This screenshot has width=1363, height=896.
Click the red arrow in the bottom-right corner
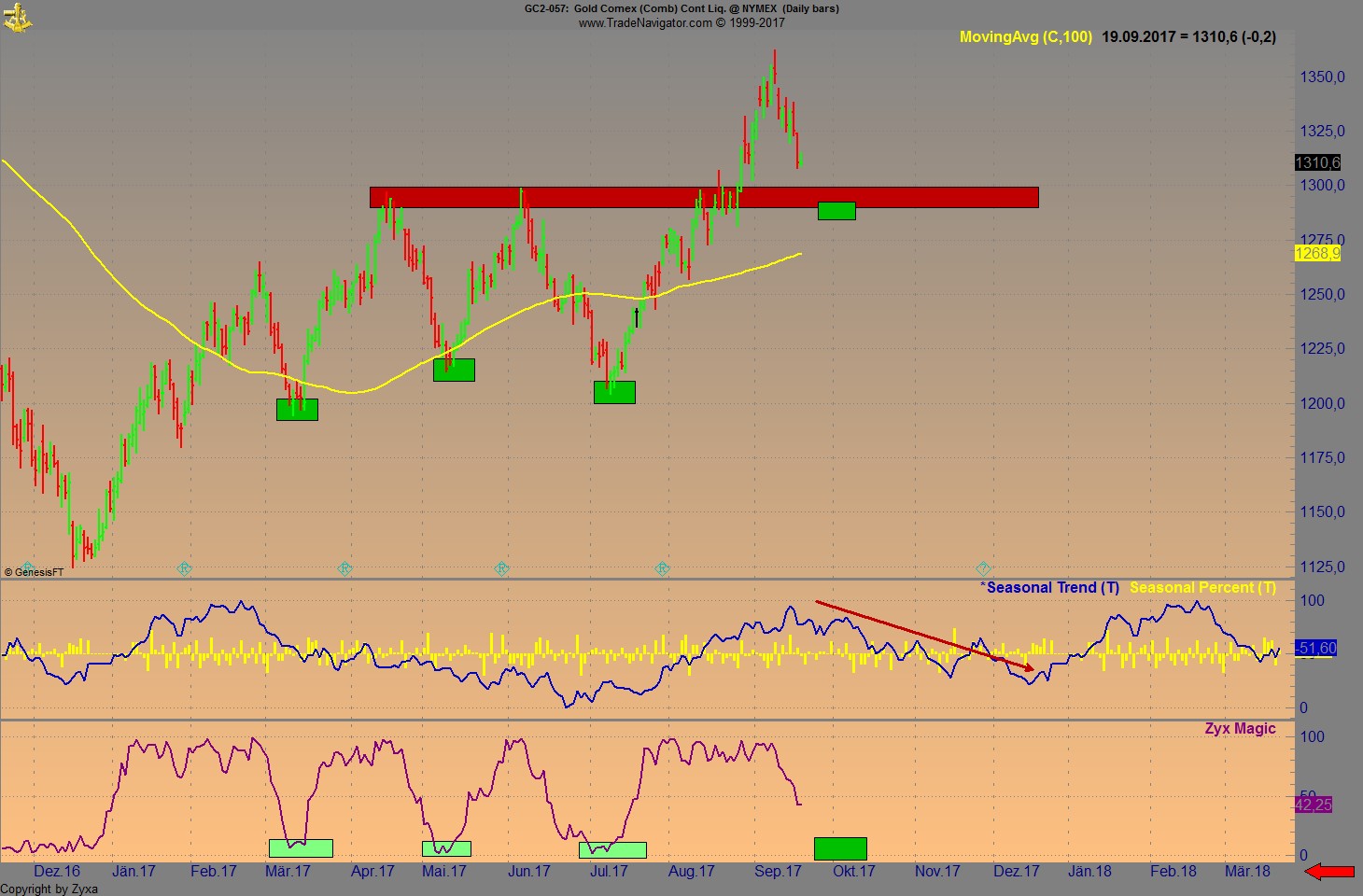coord(1330,872)
